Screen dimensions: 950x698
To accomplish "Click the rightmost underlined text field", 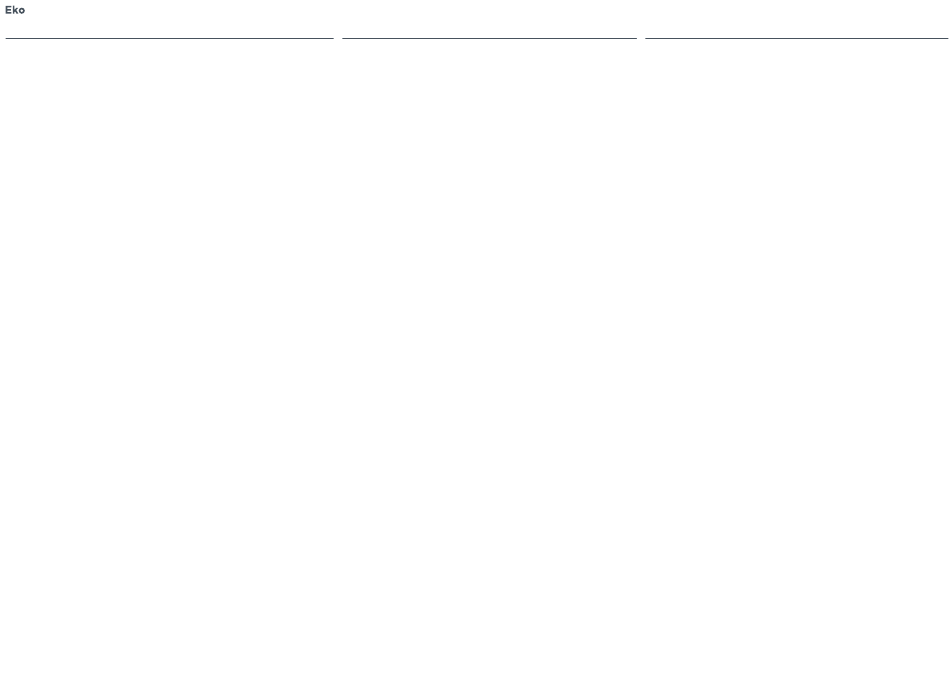I will 797,31.
